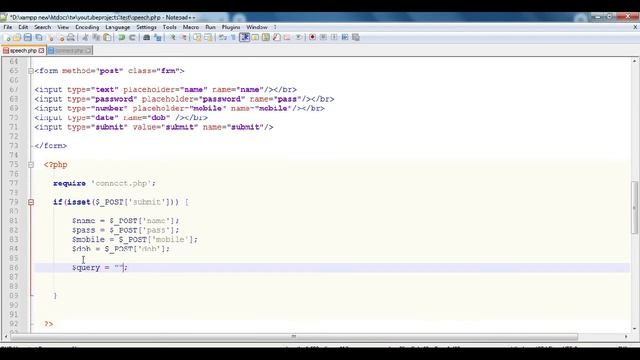Viewport: 640px width, 360px height.
Task: Close the speech.php tab via its X
Action: coord(41,51)
